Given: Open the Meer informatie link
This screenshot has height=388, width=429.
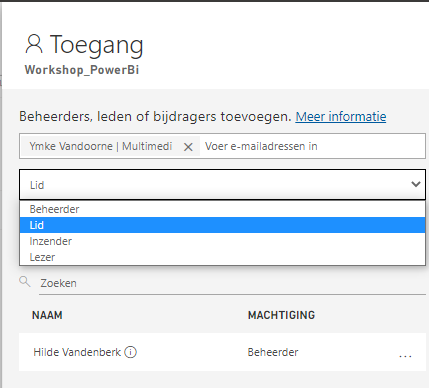Looking at the screenshot, I should point(341,117).
